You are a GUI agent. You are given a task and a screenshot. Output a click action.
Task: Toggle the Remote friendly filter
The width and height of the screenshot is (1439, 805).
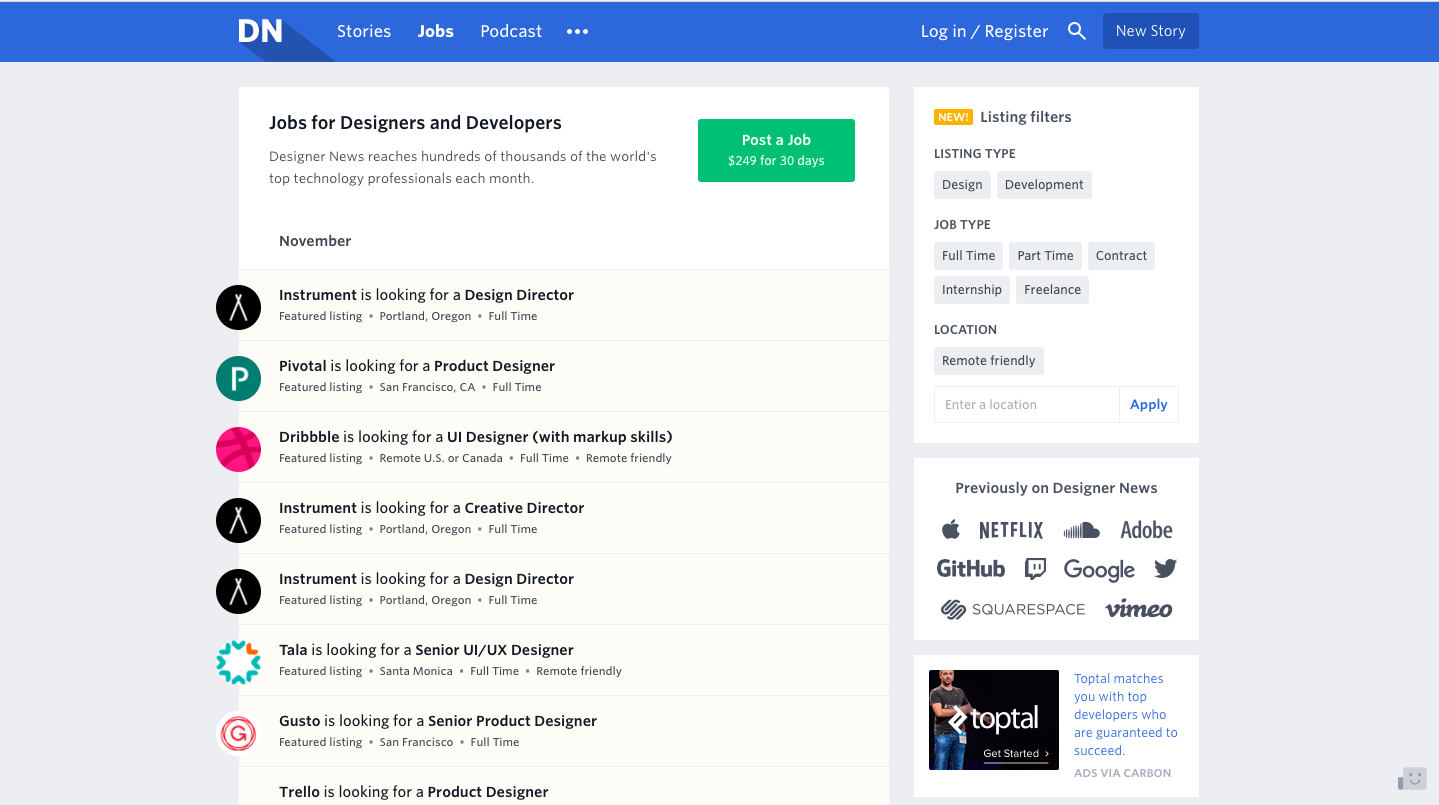[x=988, y=360]
